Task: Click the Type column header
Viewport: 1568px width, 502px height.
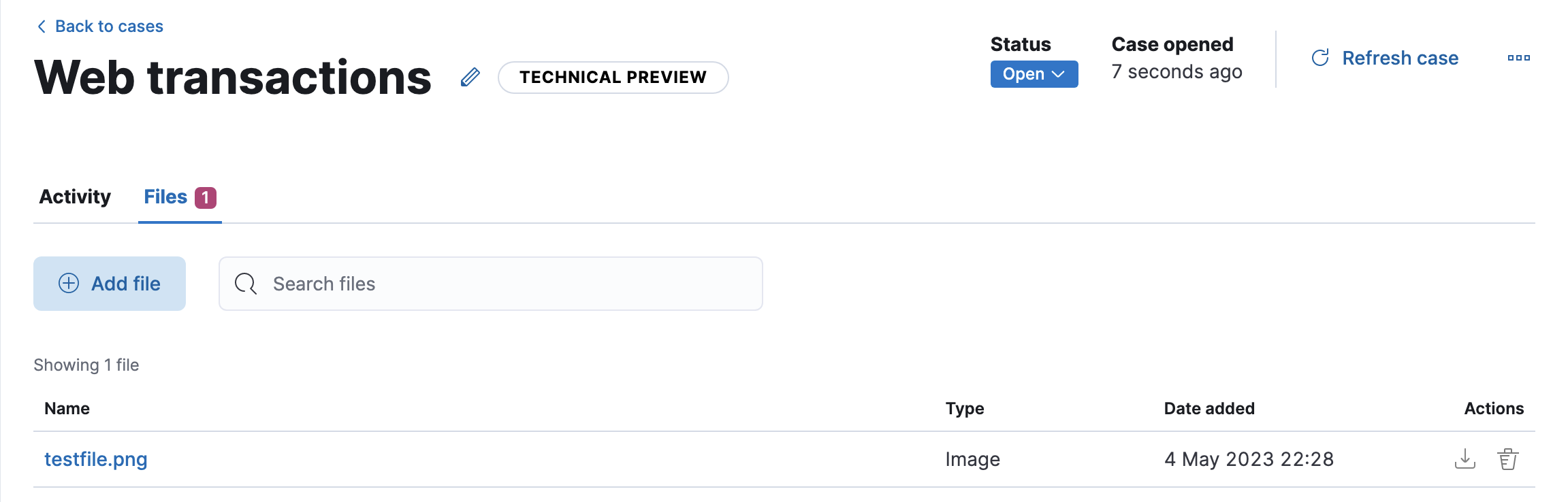Action: 965,409
